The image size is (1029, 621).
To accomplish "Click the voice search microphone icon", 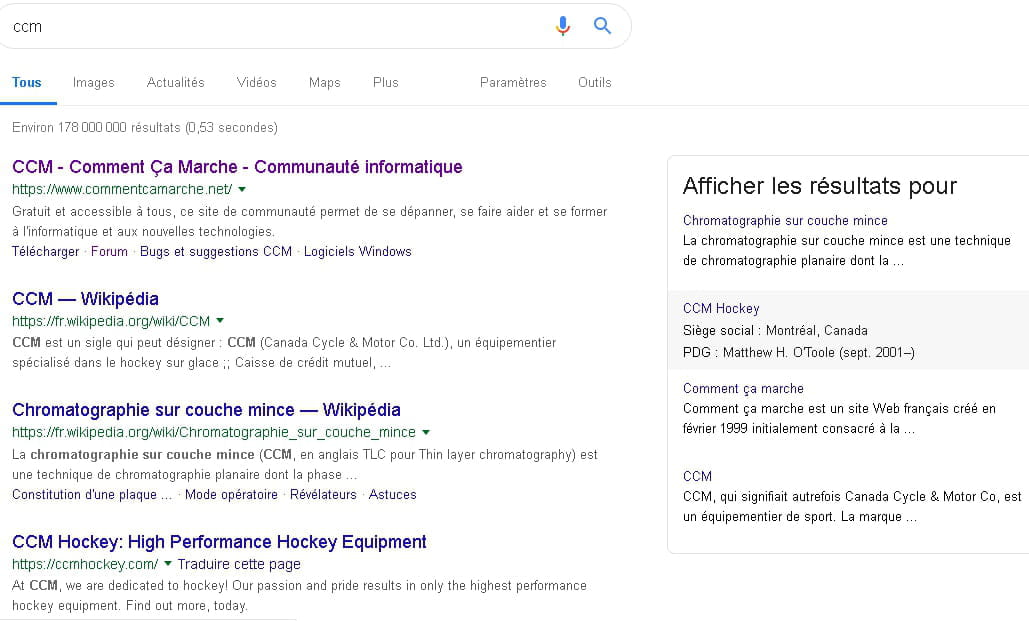I will 562,26.
